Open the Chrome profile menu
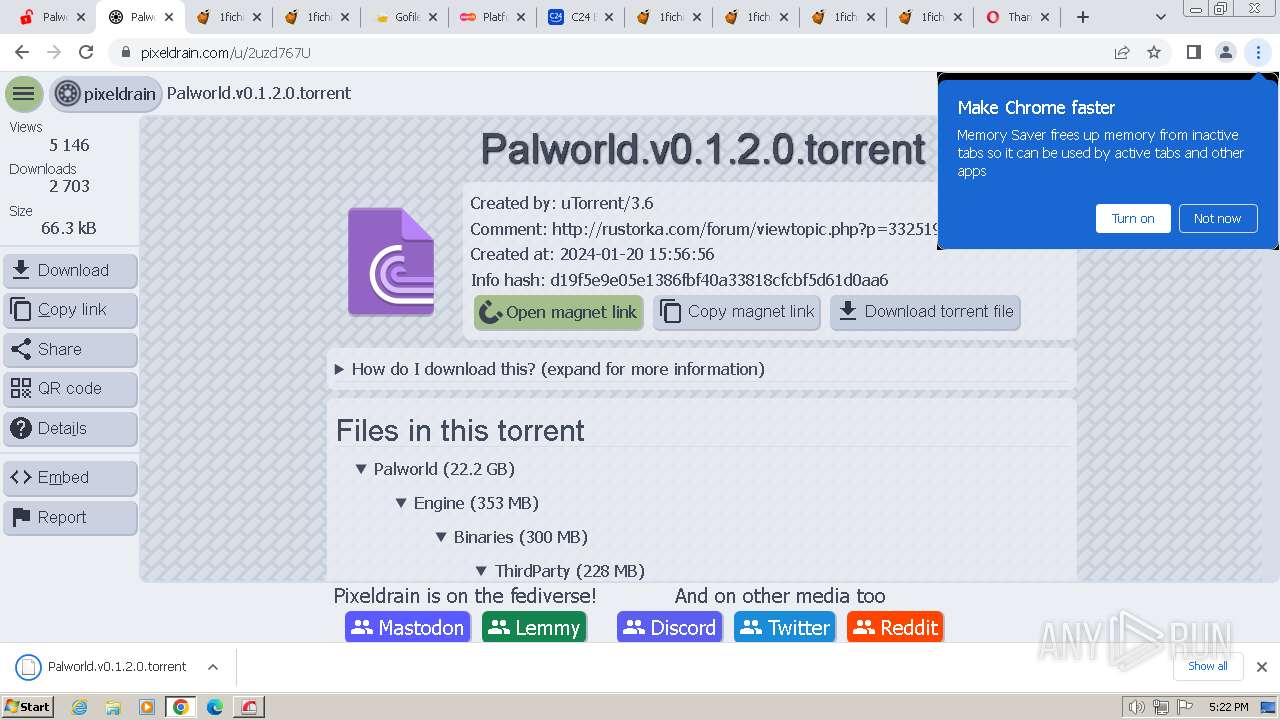The width and height of the screenshot is (1280, 720). point(1225,52)
